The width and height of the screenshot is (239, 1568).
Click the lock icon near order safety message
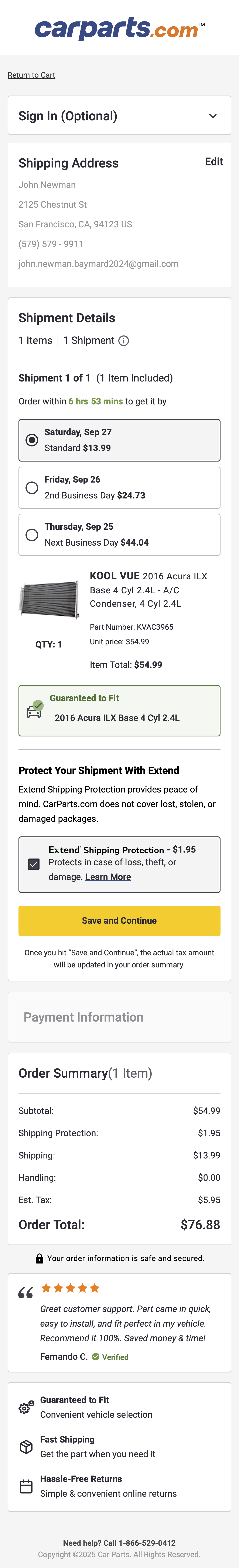coord(40,1258)
